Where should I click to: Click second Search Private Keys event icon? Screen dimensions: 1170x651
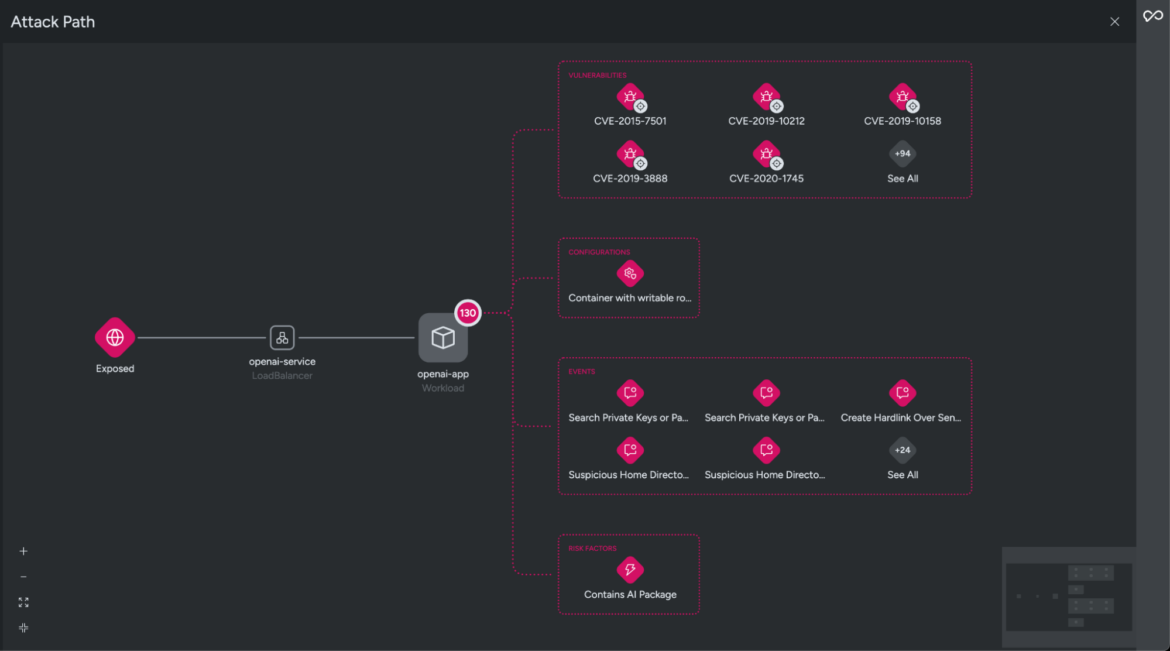tap(766, 393)
